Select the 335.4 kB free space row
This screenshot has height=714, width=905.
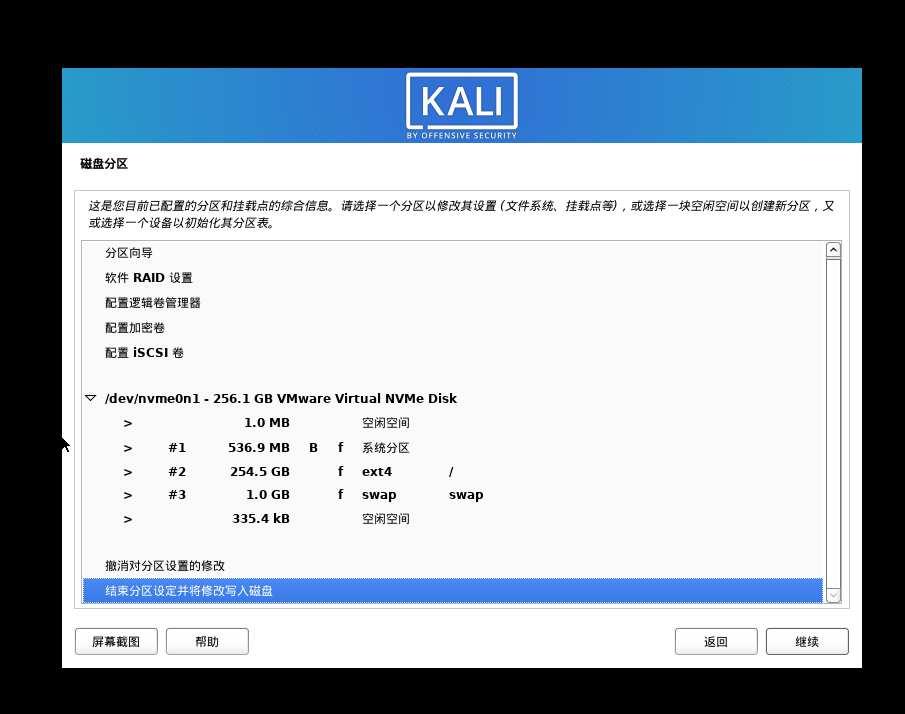[300, 519]
